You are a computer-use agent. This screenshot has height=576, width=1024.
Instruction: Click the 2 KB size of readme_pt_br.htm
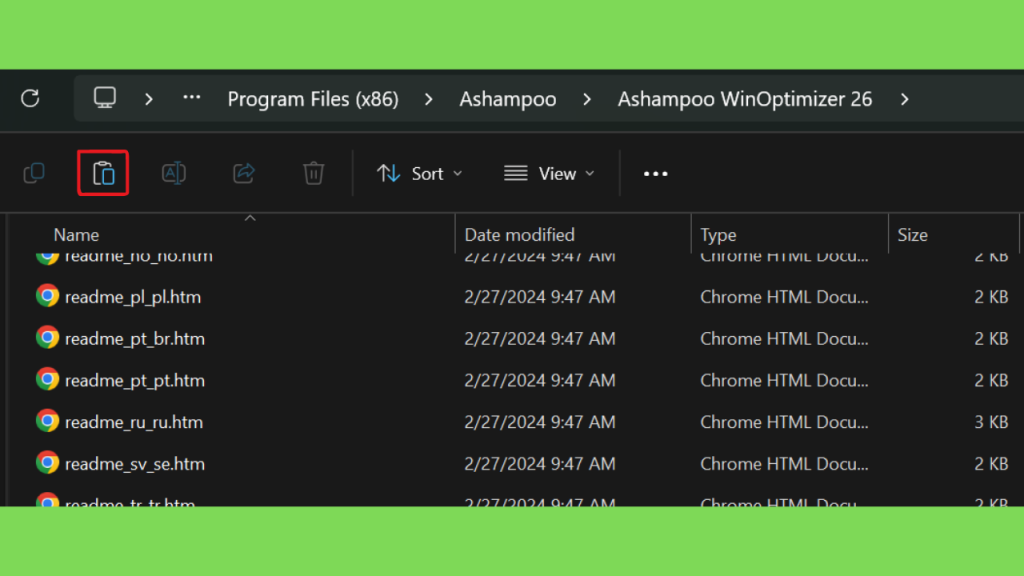[991, 339]
